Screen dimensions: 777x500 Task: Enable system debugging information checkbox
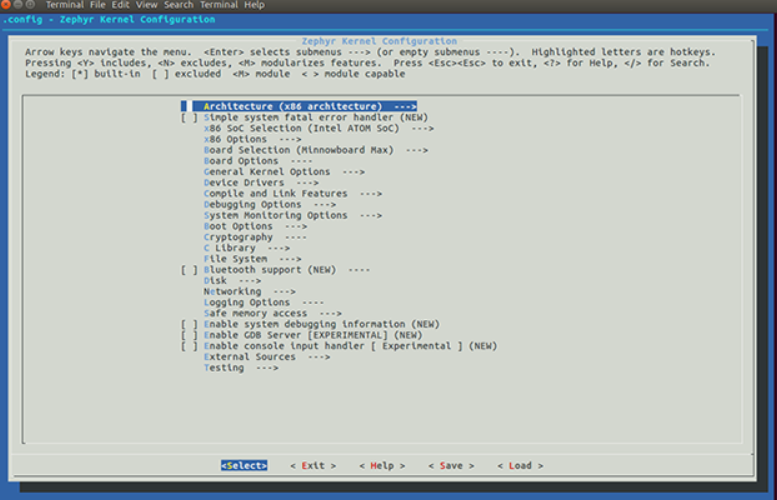click(x=189, y=325)
